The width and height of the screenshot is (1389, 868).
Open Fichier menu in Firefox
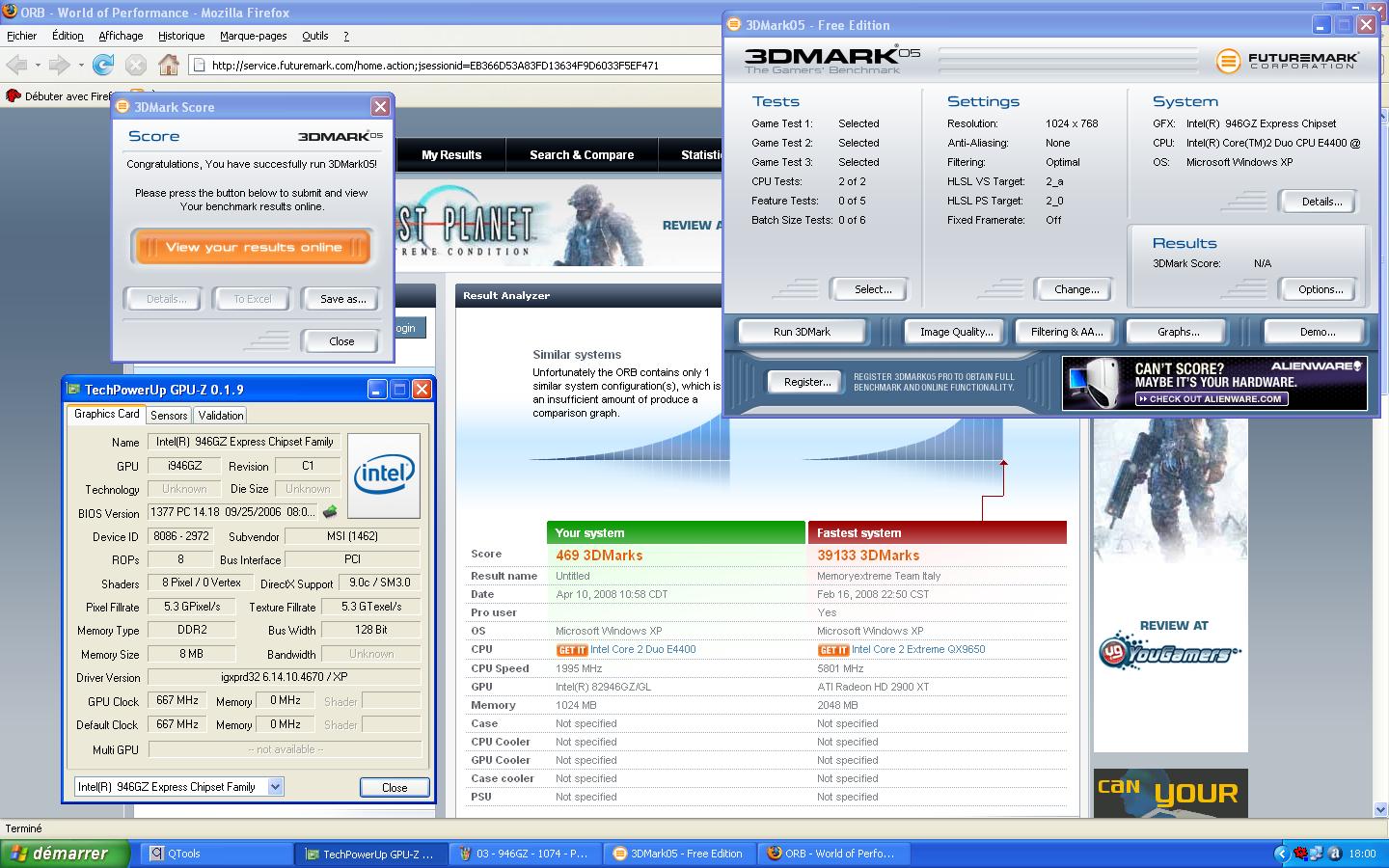[x=21, y=36]
